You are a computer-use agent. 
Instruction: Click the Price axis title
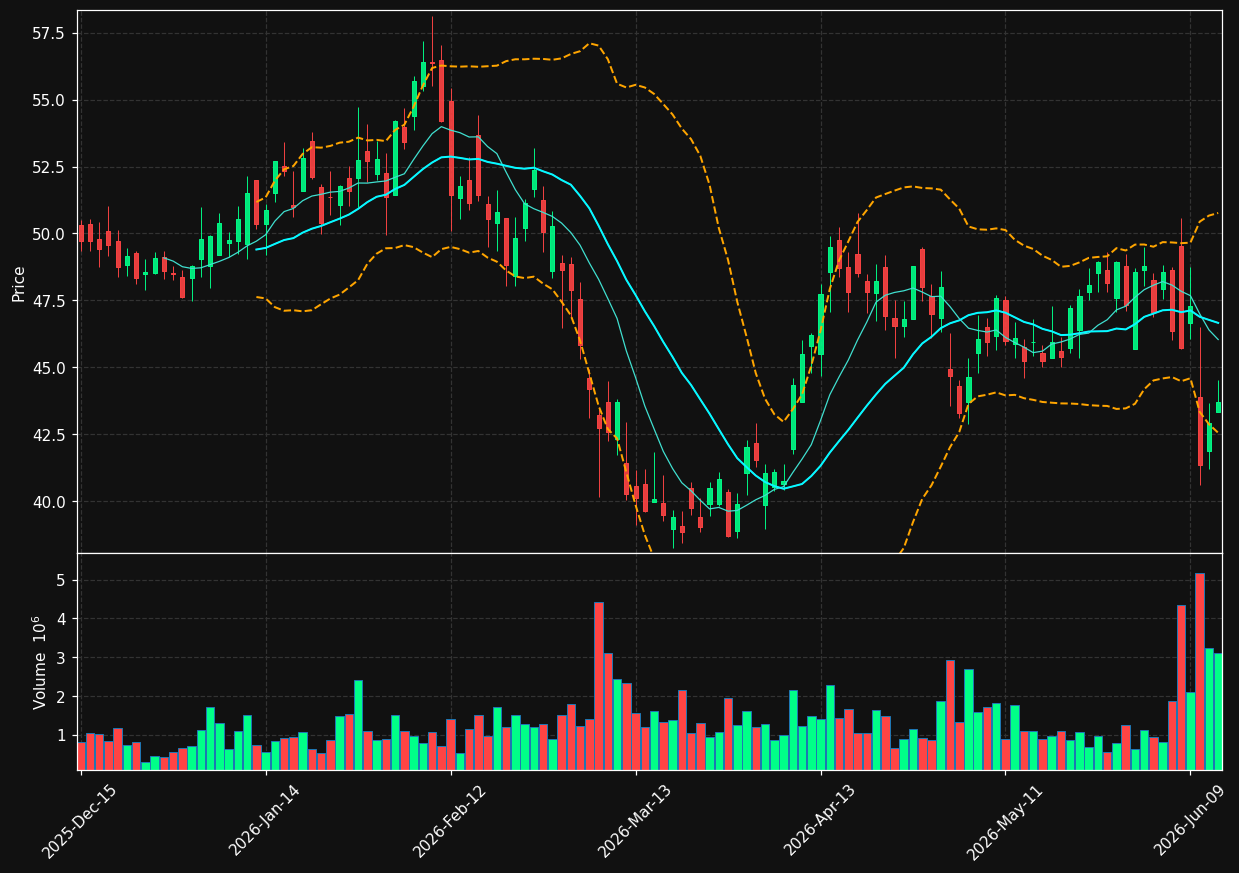coord(19,283)
